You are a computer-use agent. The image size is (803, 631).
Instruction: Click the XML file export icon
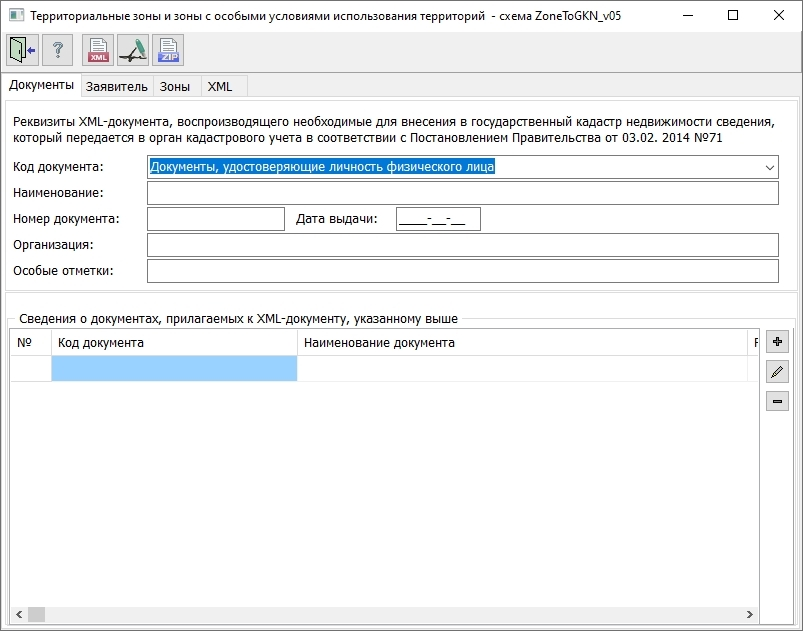98,49
